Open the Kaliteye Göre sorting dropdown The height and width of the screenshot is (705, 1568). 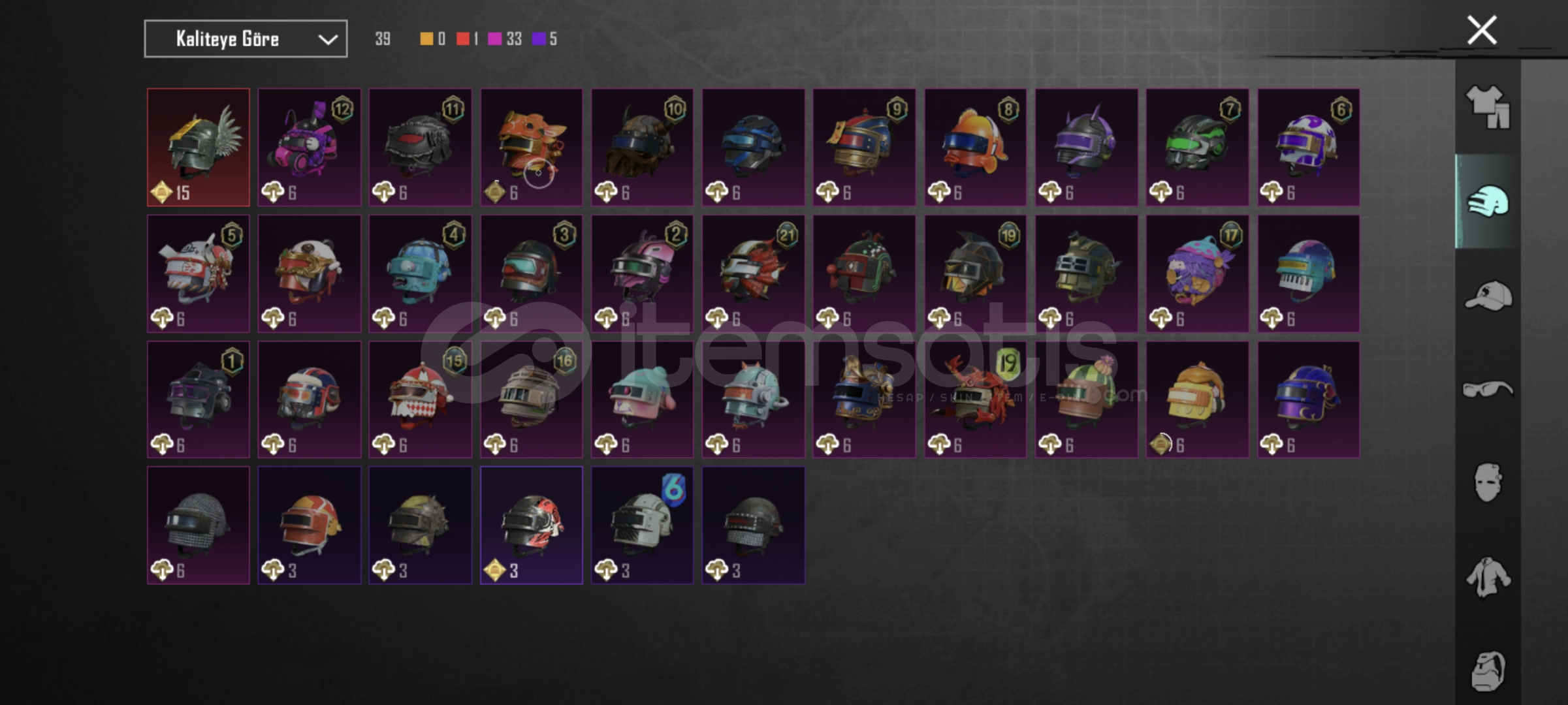click(246, 39)
